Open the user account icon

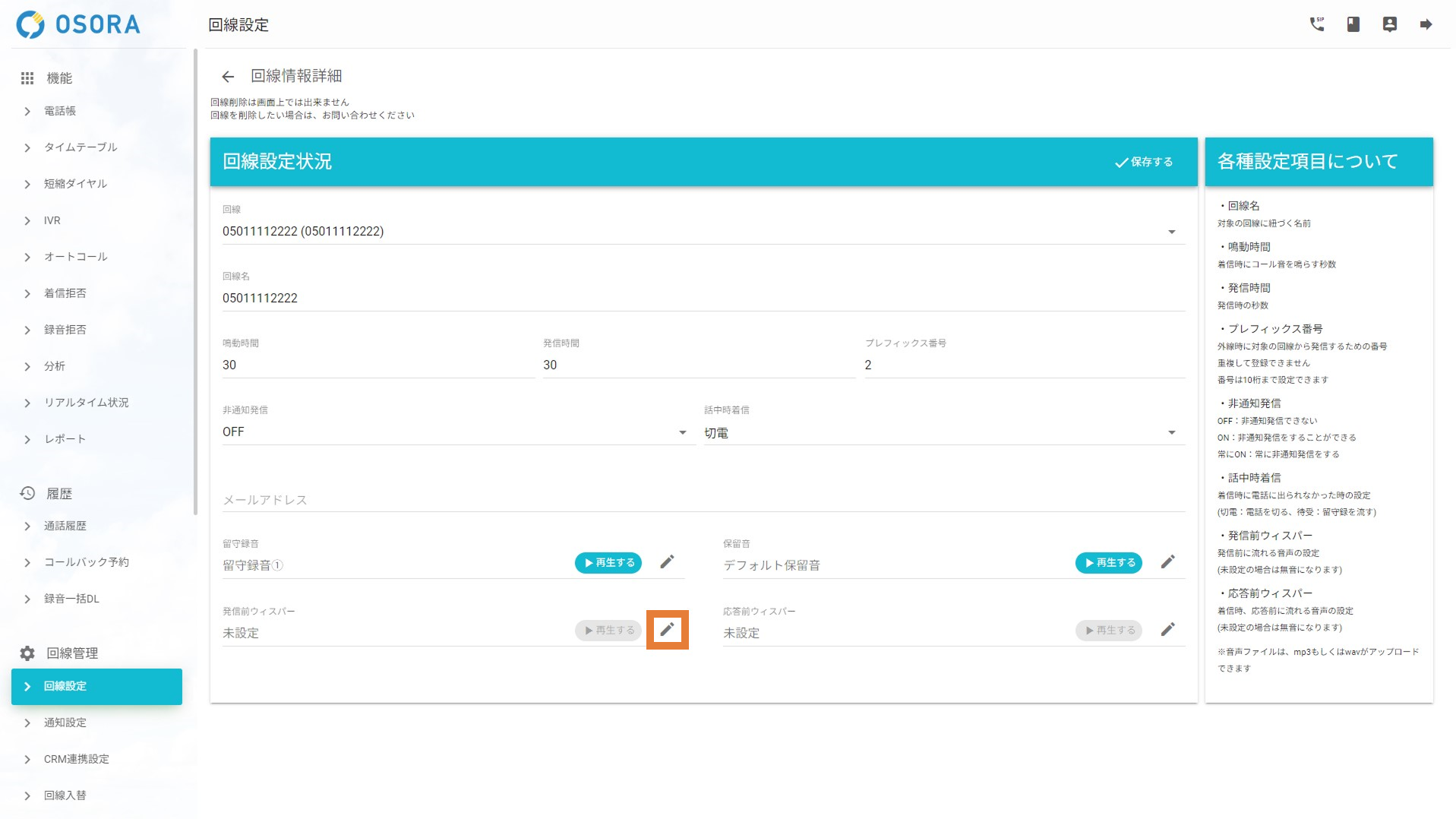pos(1389,24)
